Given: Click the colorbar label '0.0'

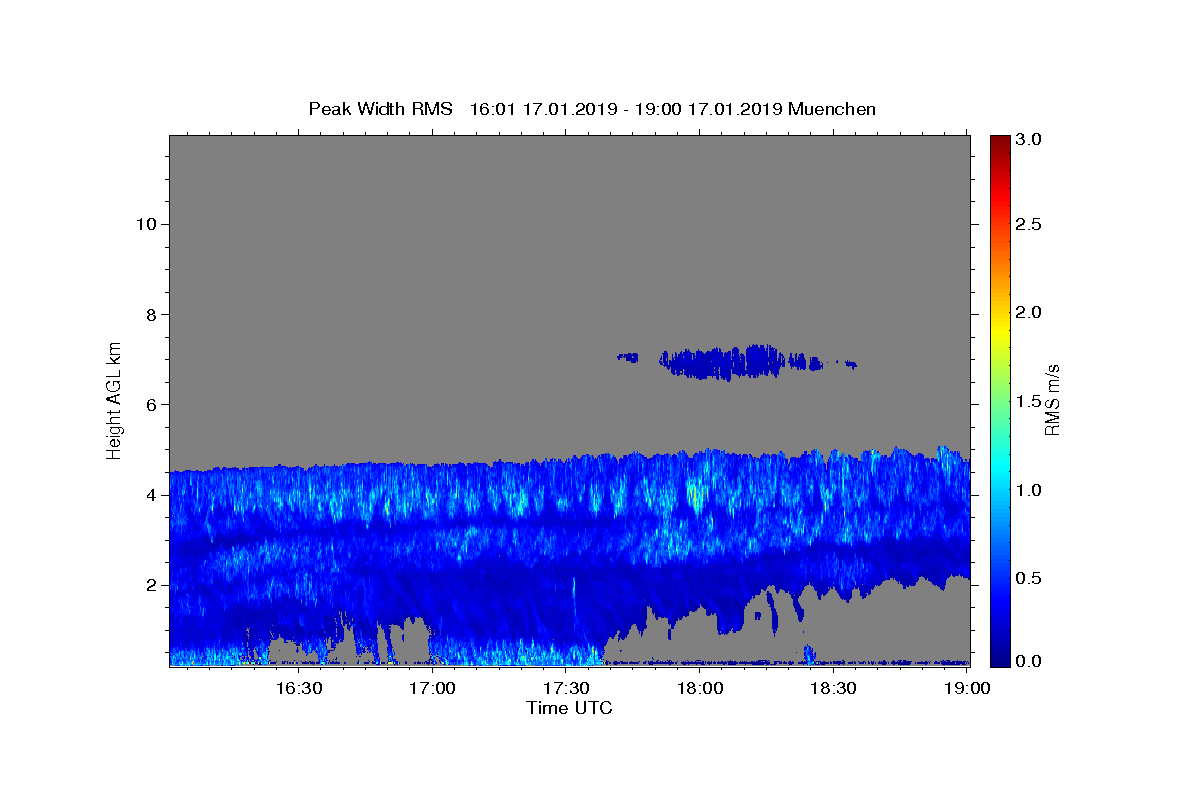Looking at the screenshot, I should [x=1028, y=661].
